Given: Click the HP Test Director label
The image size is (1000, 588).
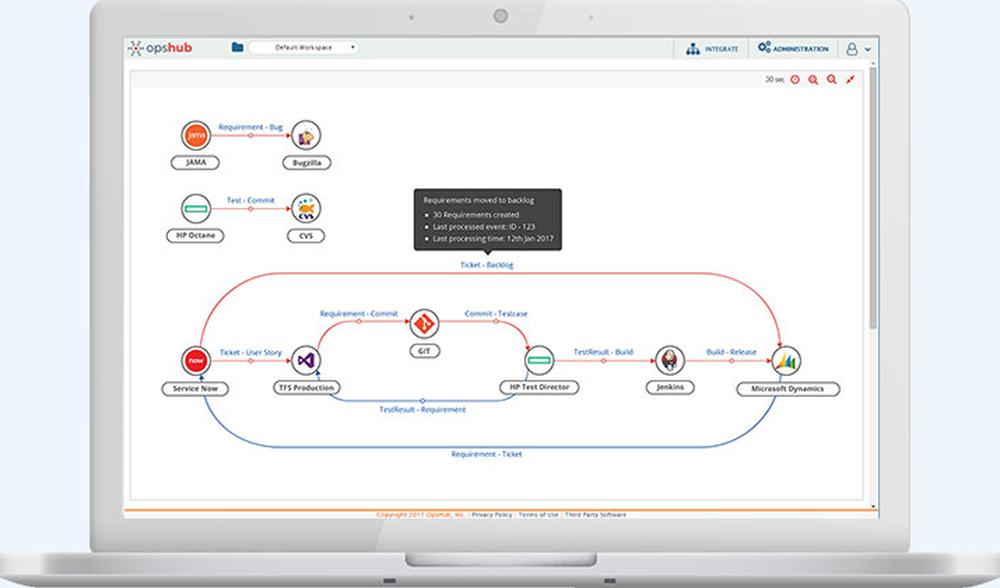Looking at the screenshot, I should point(540,387).
